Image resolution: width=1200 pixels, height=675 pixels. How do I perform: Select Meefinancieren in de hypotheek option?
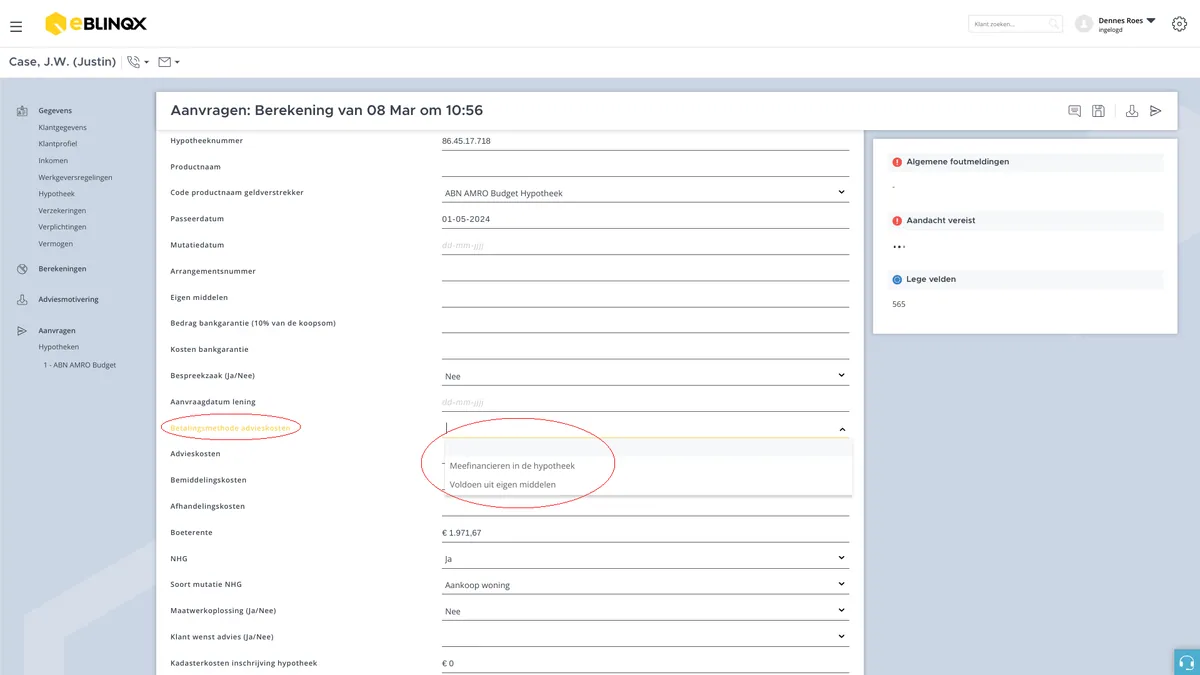pyautogui.click(x=648, y=466)
